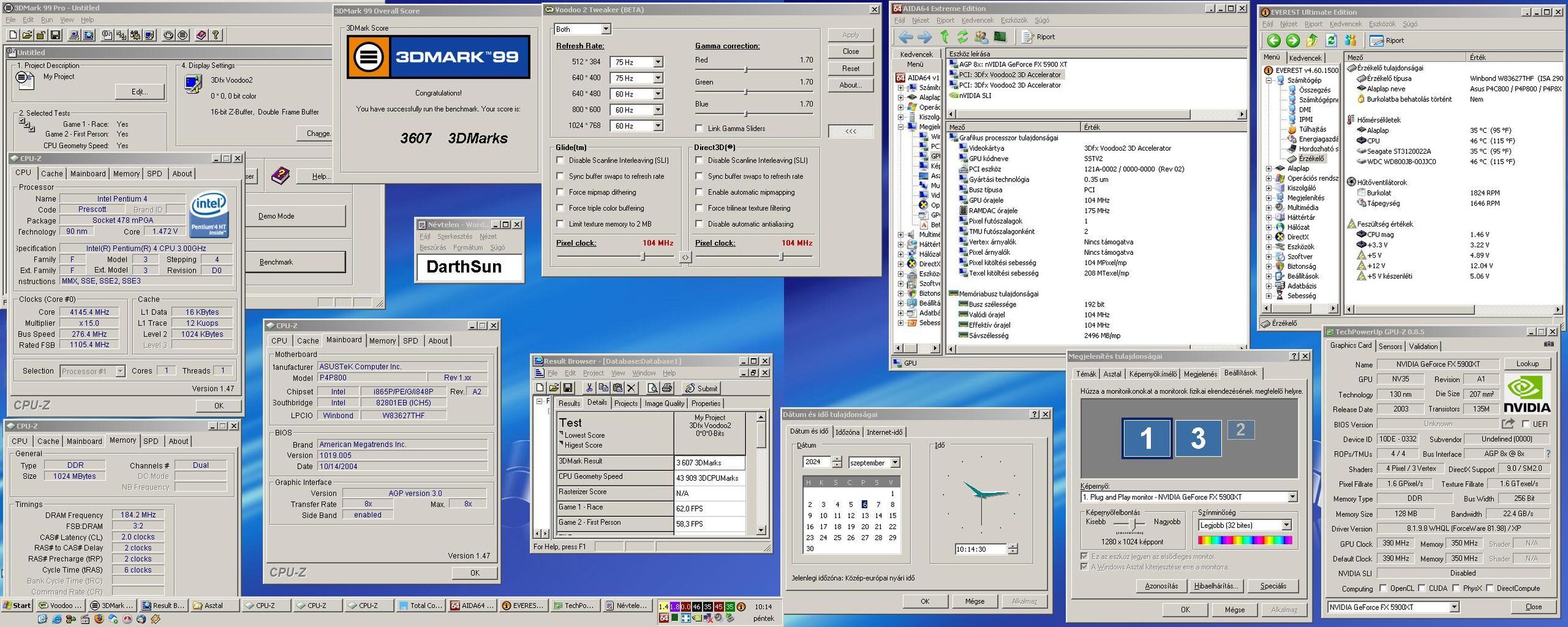This screenshot has height=627, width=1568.
Task: Click BIOS export arrow icon in GPU-Z
Action: pyautogui.click(x=1508, y=423)
